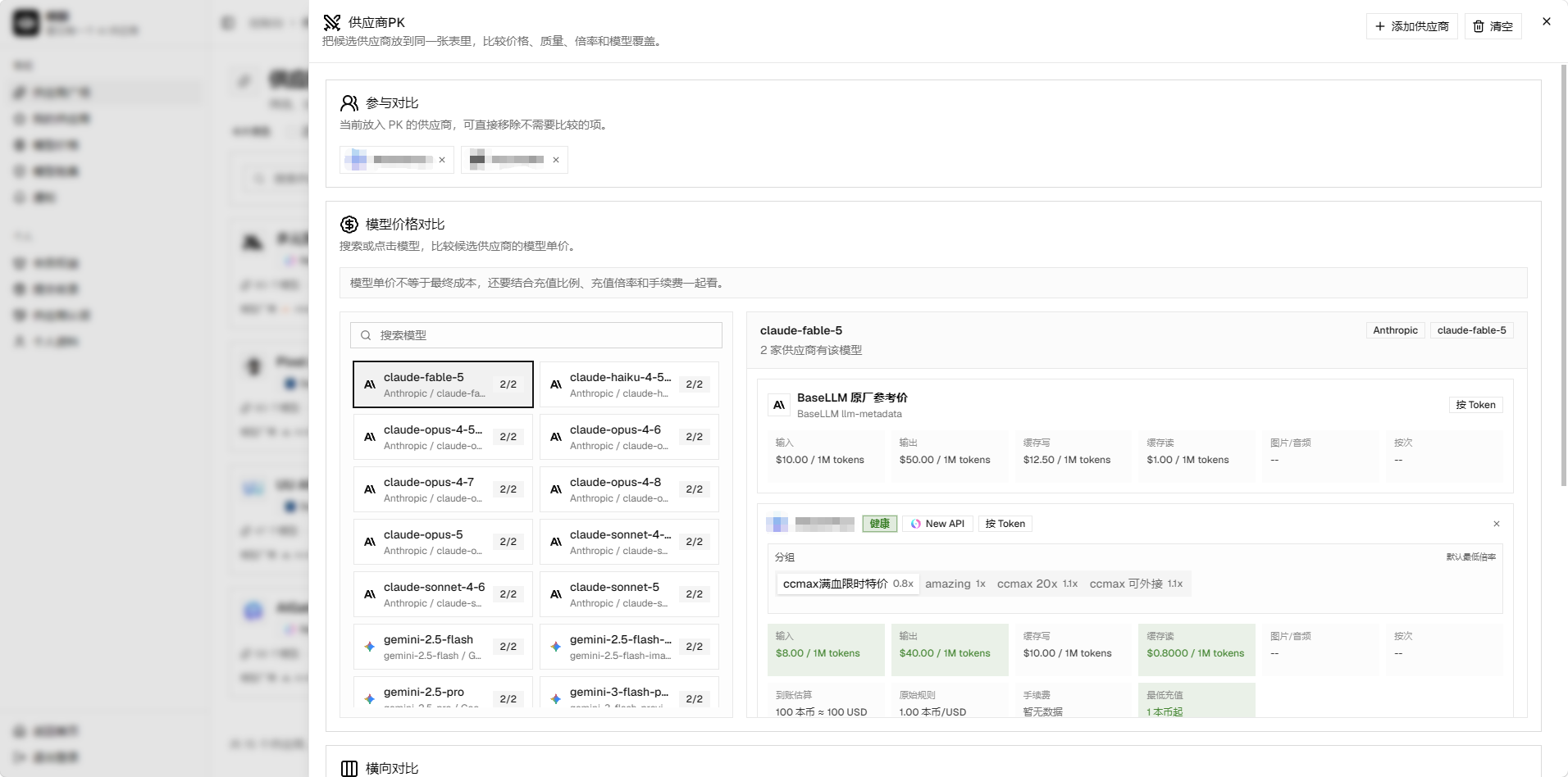1568x777 pixels.
Task: Close the 供应商PK drawer panel
Action: click(1546, 22)
